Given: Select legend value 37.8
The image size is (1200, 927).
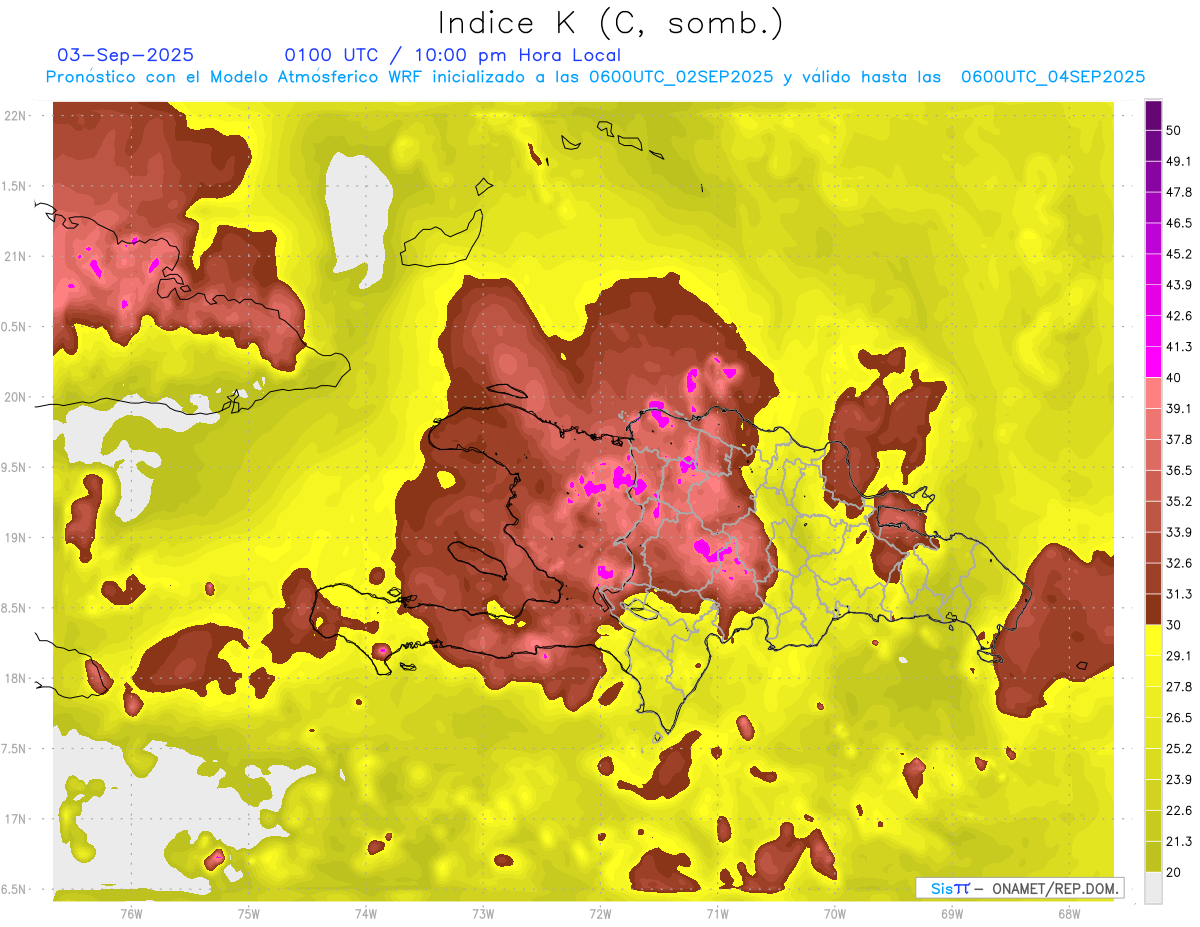Looking at the screenshot, I should point(1179,440).
